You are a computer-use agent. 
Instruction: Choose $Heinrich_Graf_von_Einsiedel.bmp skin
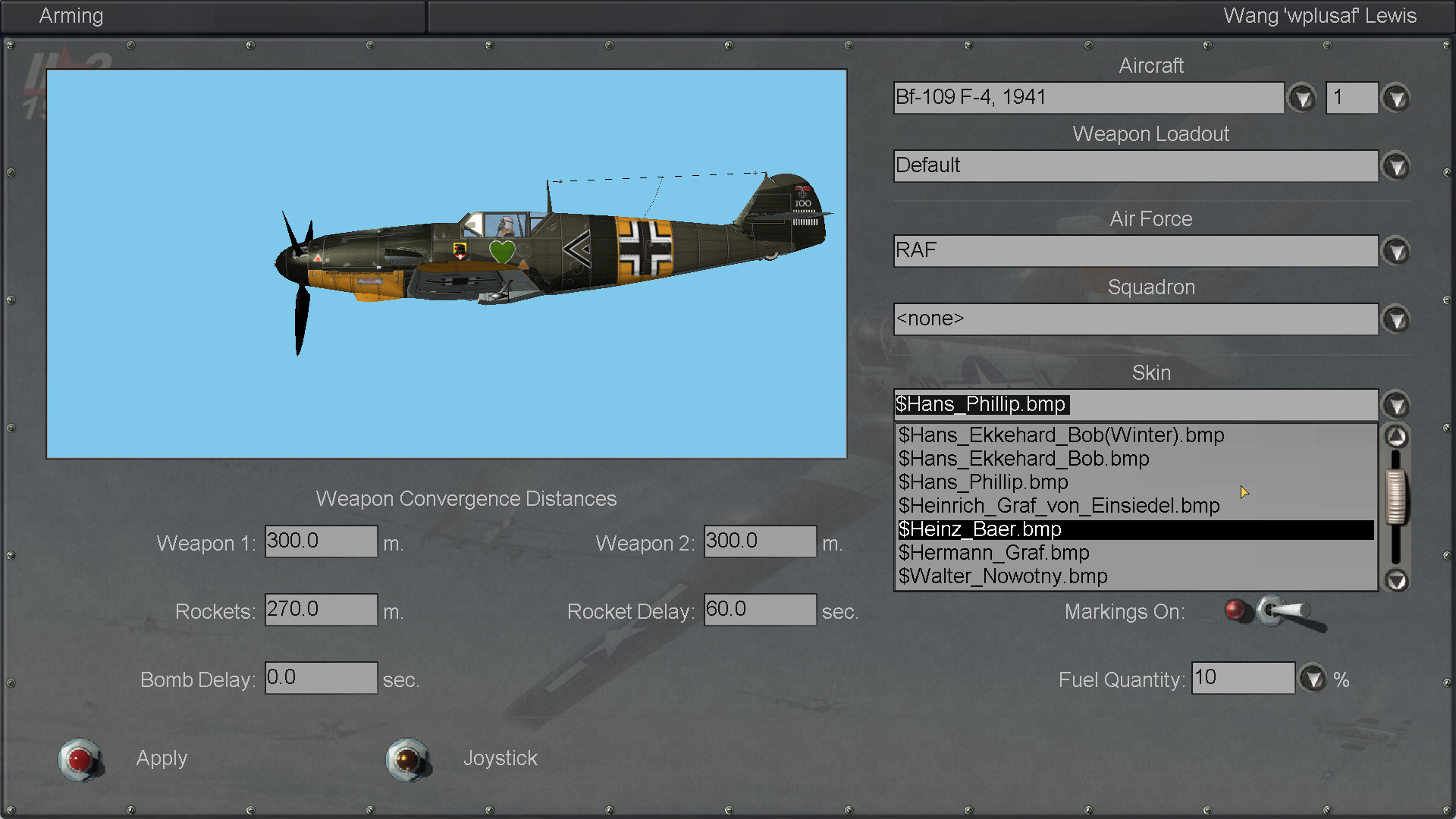tap(1059, 506)
